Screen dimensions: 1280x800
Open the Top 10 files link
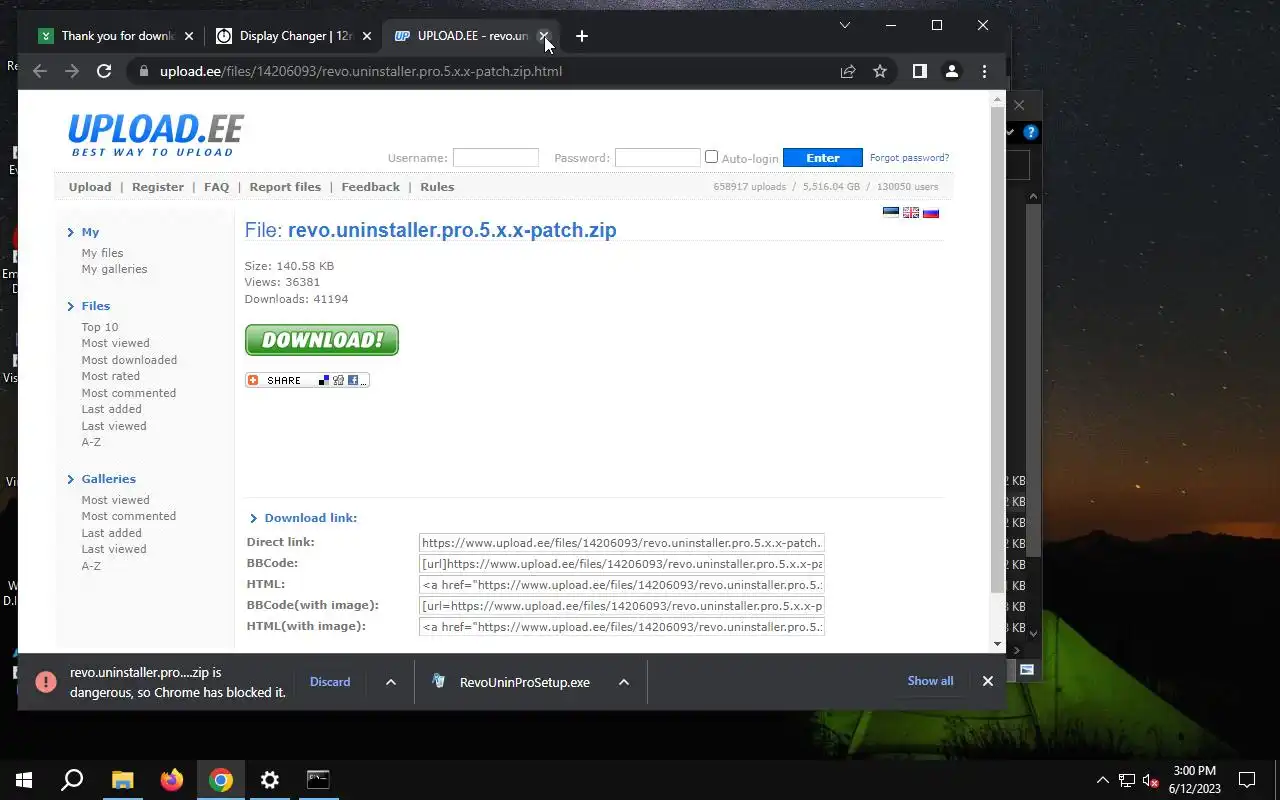[100, 327]
